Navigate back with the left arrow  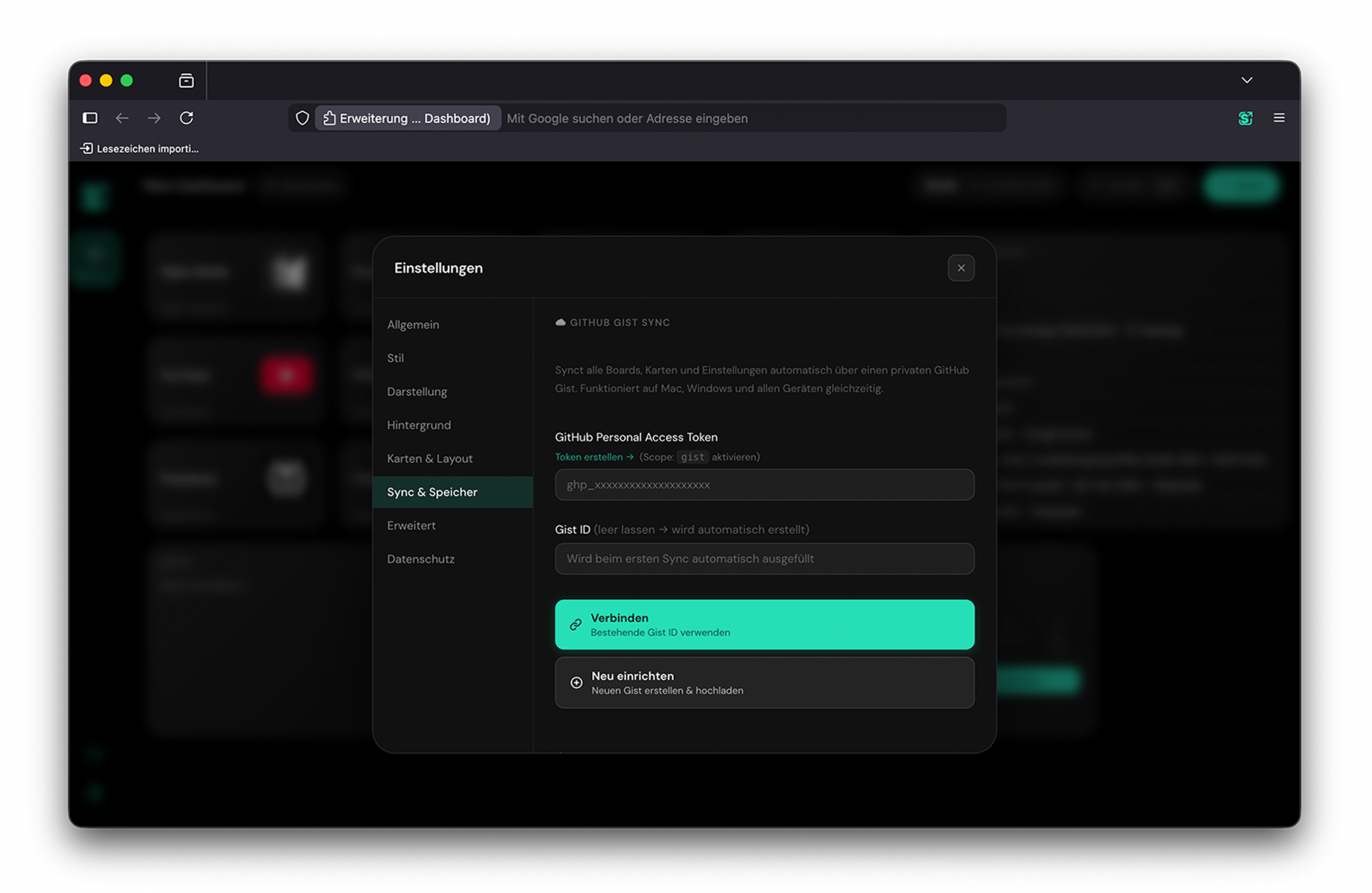[x=122, y=117]
